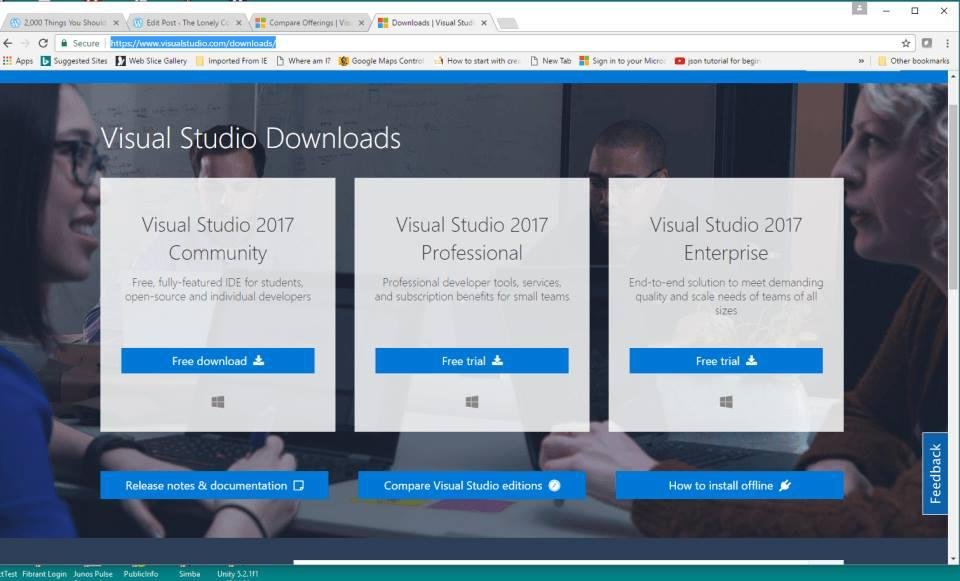Click the browser Back arrow
This screenshot has height=581, width=960.
click(7, 43)
